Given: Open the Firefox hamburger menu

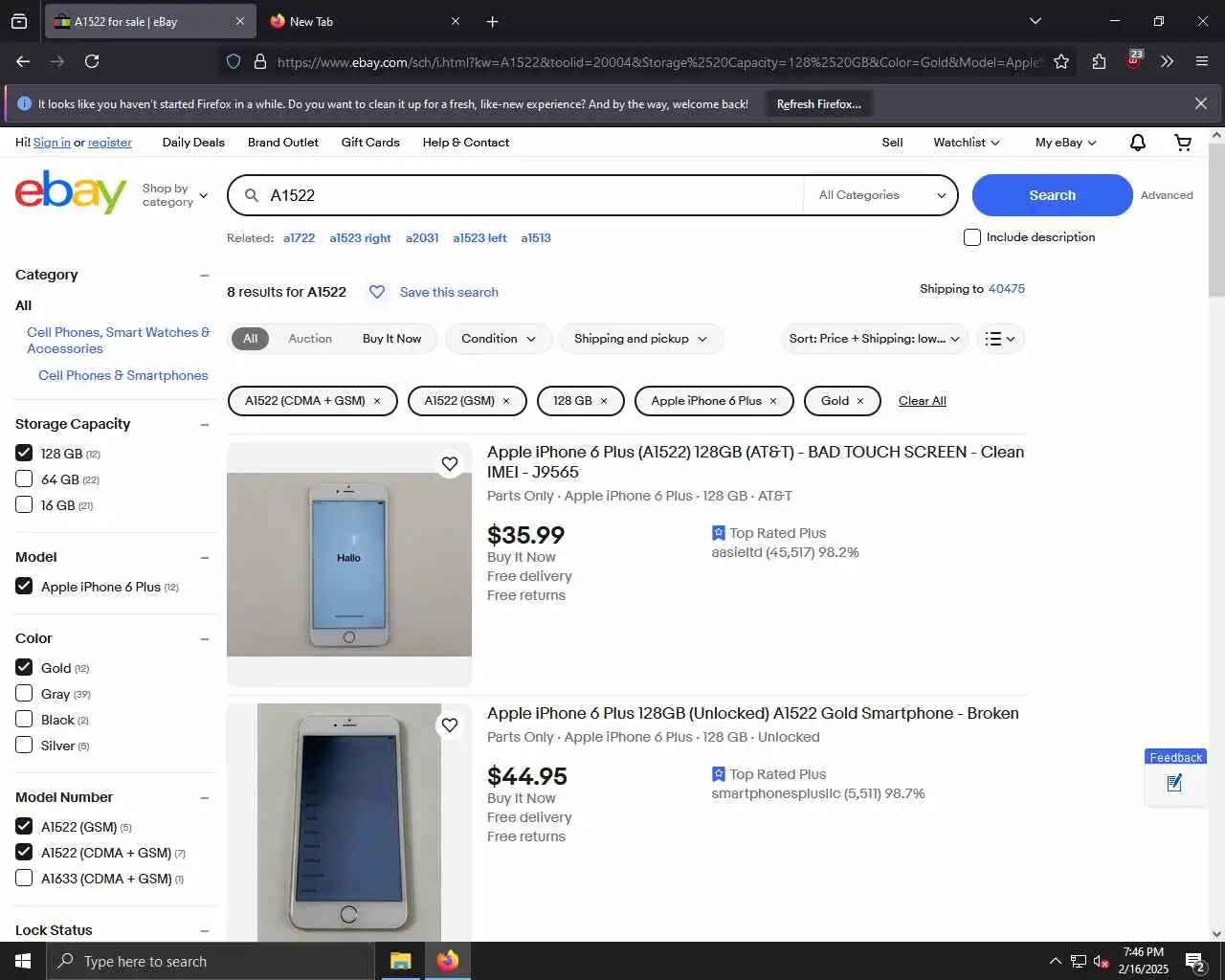Looking at the screenshot, I should (1202, 61).
